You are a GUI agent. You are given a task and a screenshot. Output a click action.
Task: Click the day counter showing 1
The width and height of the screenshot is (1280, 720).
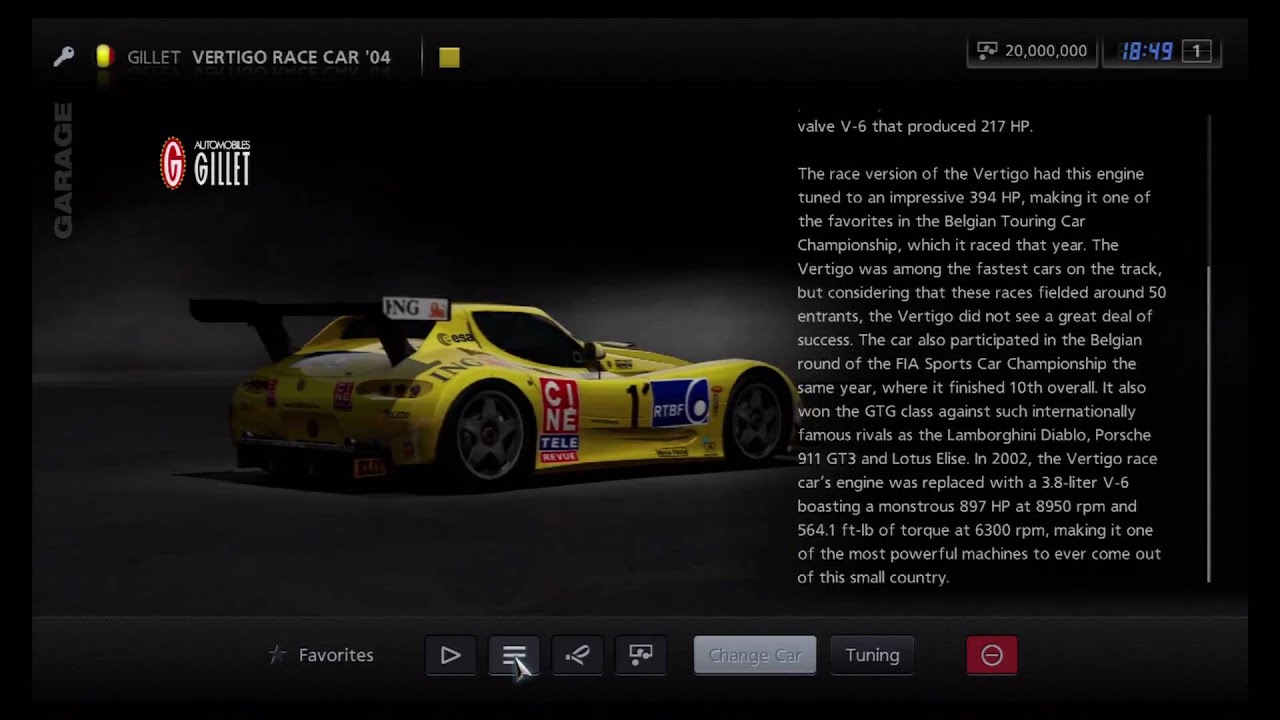[x=1196, y=51]
